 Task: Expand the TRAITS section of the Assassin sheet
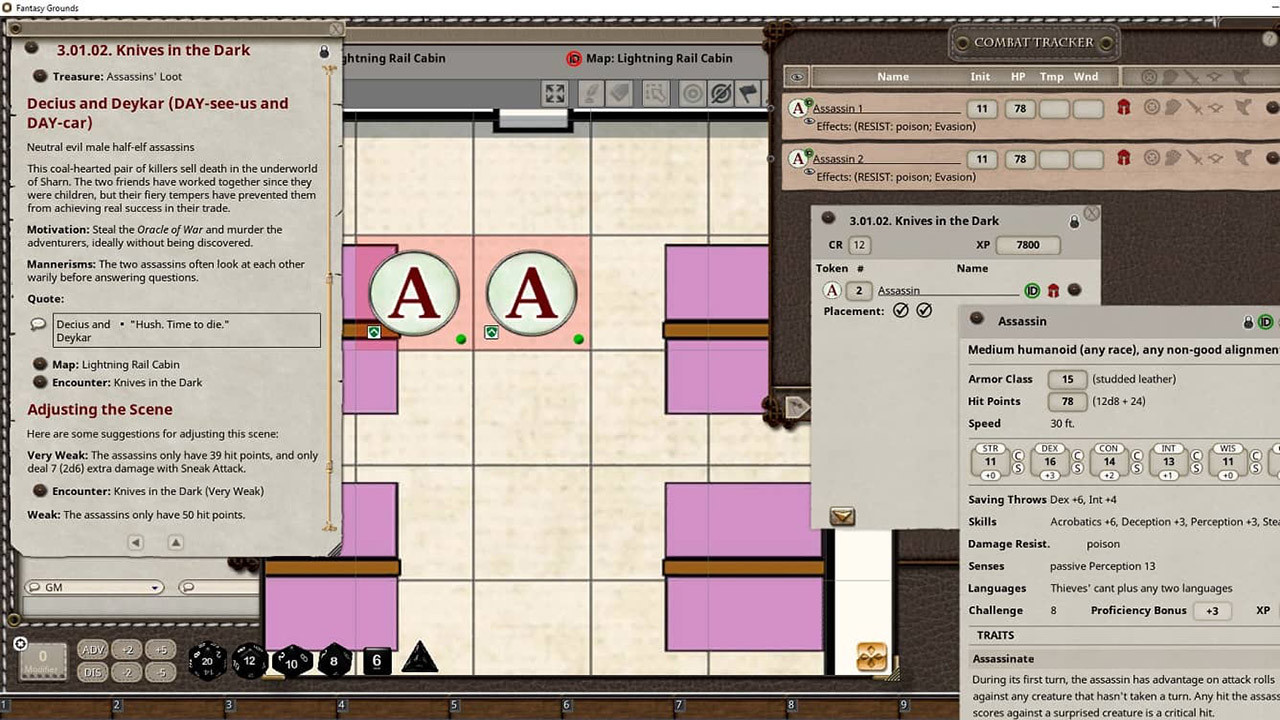coord(997,635)
